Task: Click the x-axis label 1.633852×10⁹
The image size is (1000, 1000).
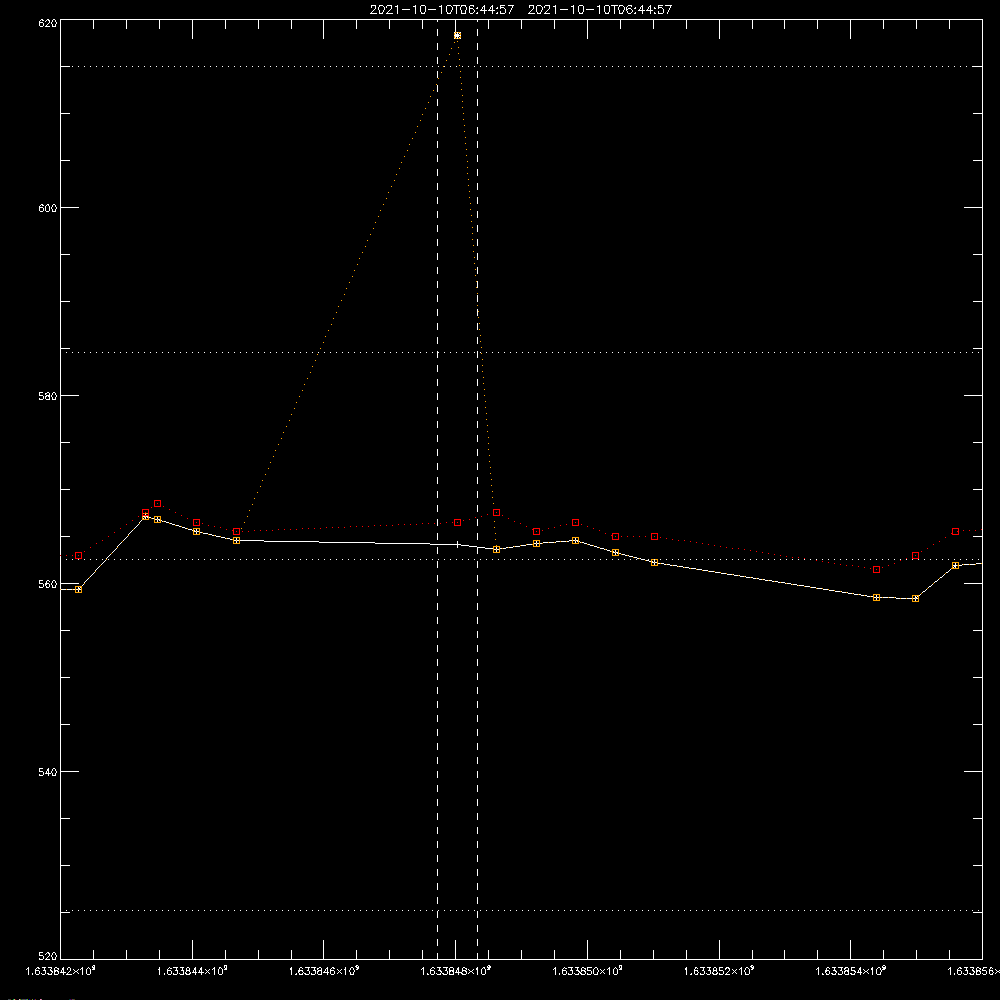Action: click(719, 971)
